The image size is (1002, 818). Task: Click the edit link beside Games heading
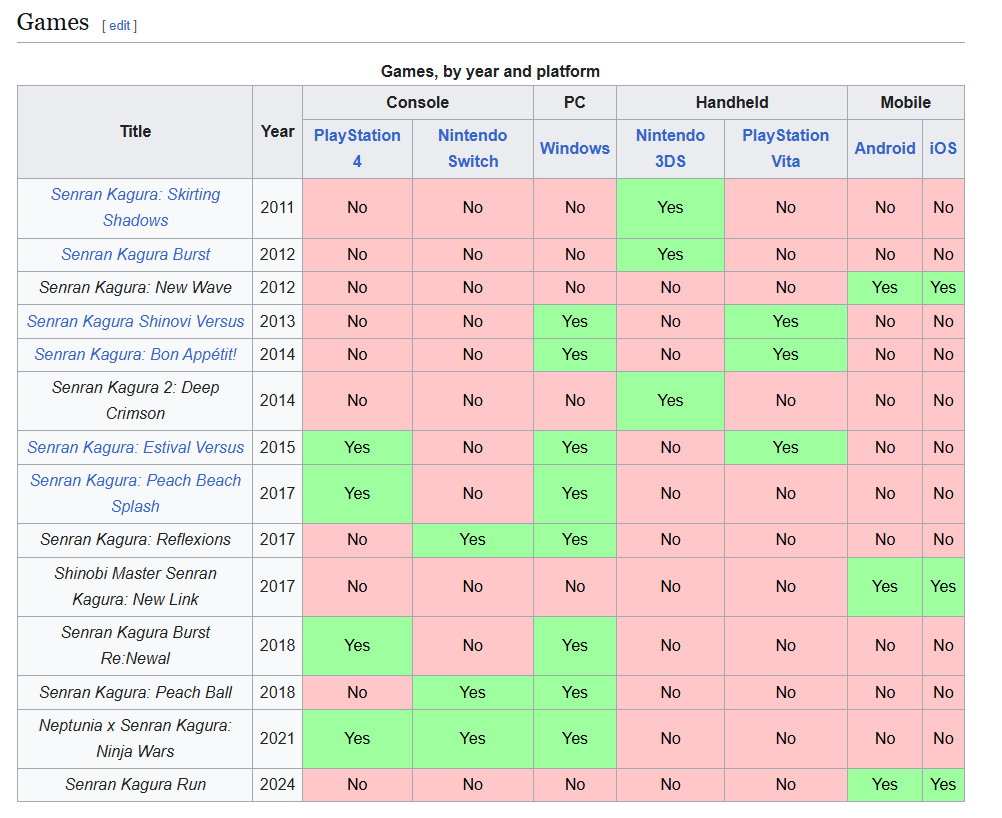(119, 26)
